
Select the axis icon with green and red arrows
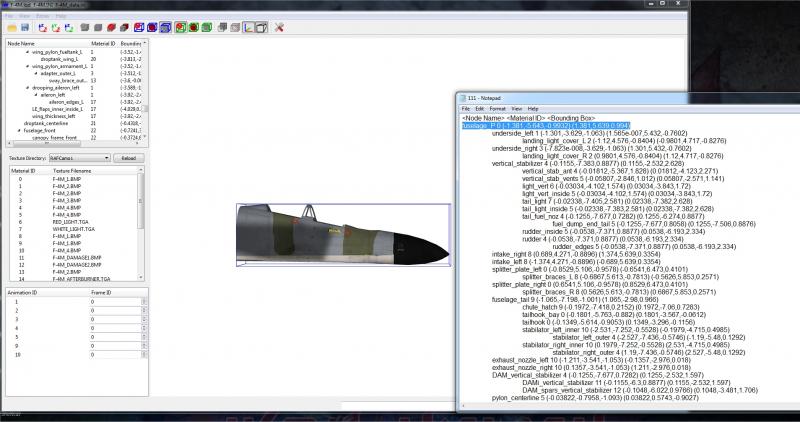pos(56,28)
